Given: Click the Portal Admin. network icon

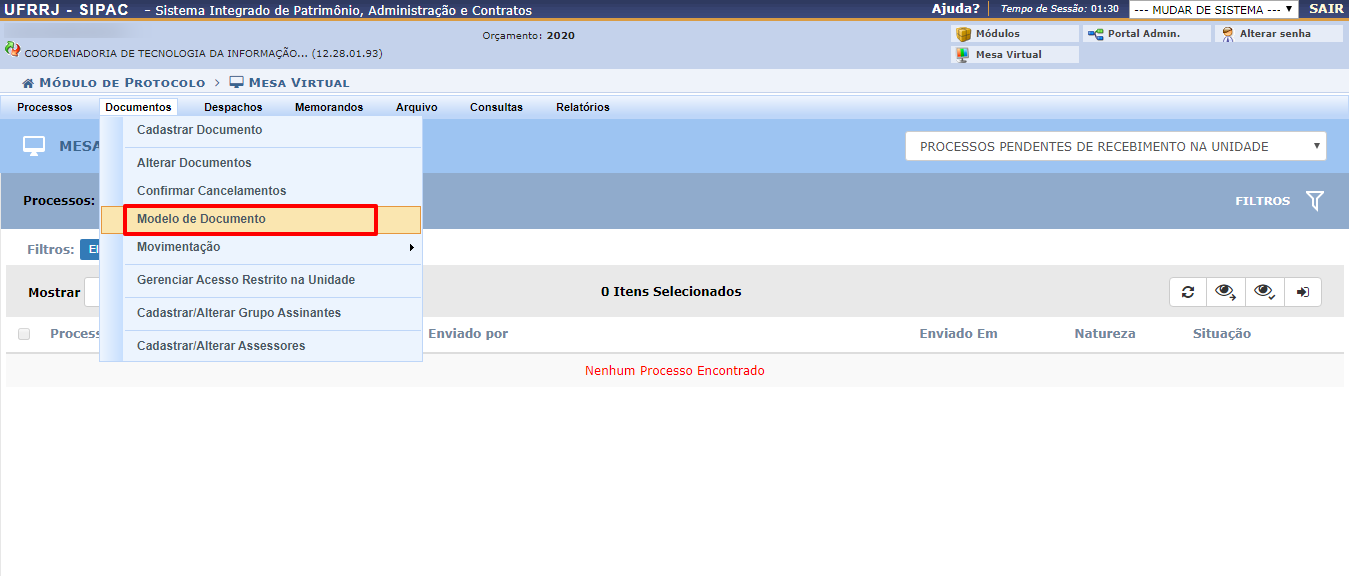Looking at the screenshot, I should tap(1095, 34).
